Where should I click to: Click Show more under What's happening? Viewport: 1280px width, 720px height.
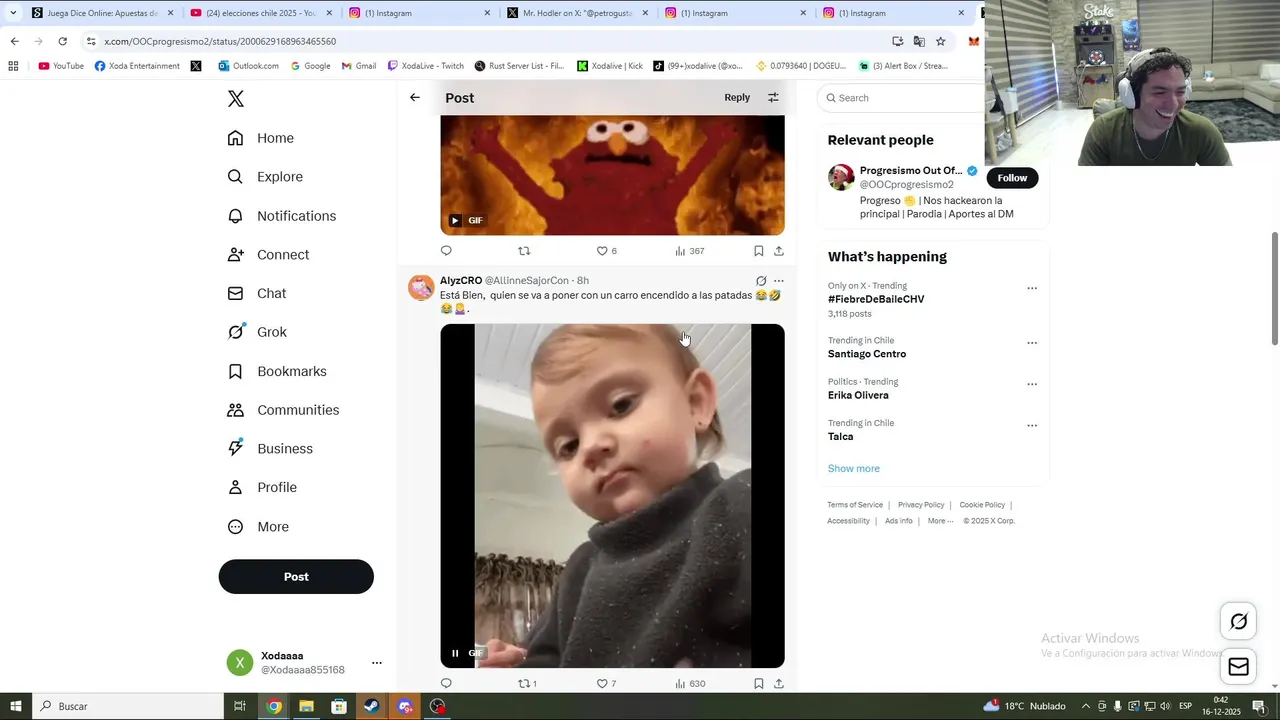pyautogui.click(x=854, y=468)
